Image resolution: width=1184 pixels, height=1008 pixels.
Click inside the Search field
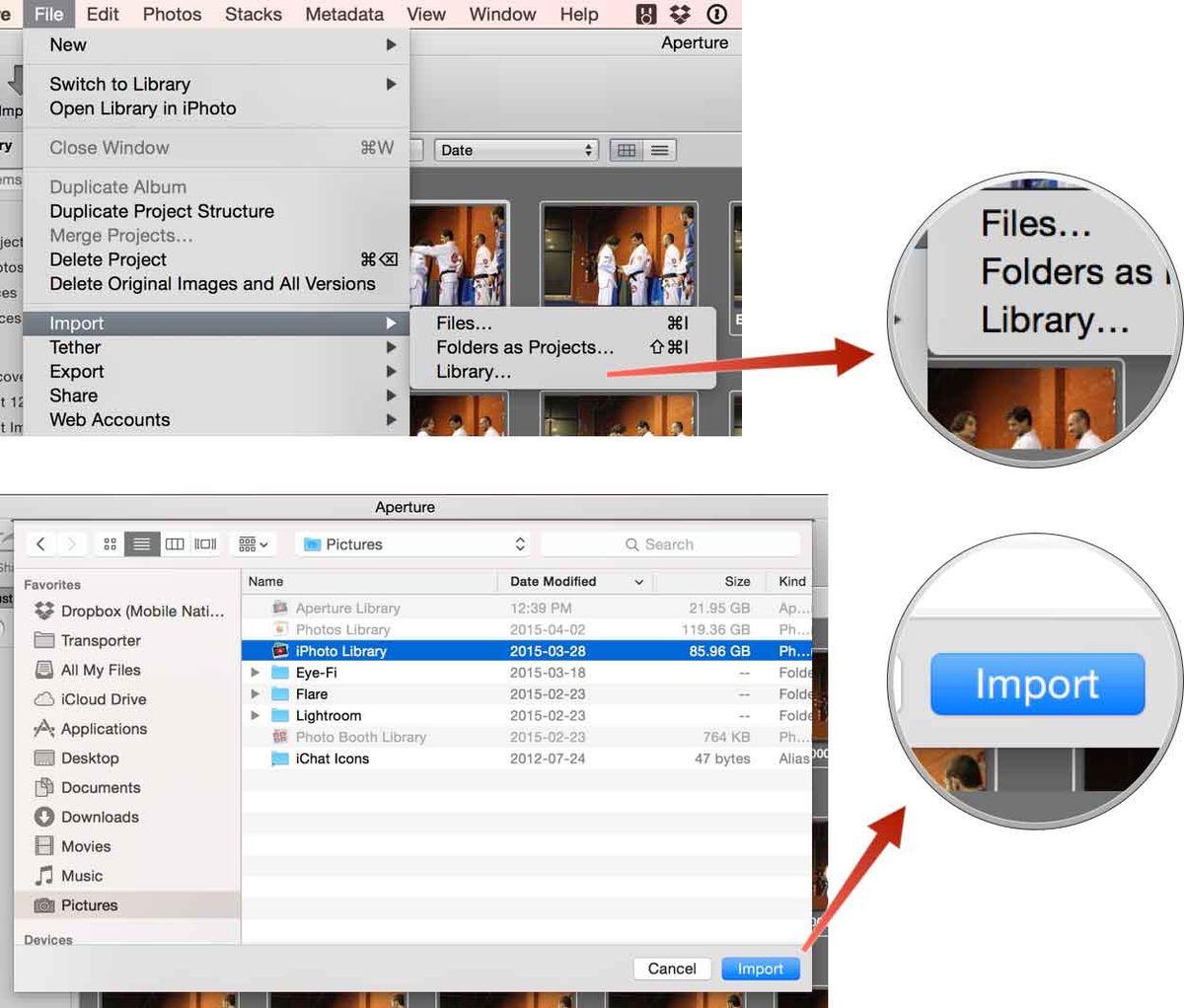pos(671,543)
